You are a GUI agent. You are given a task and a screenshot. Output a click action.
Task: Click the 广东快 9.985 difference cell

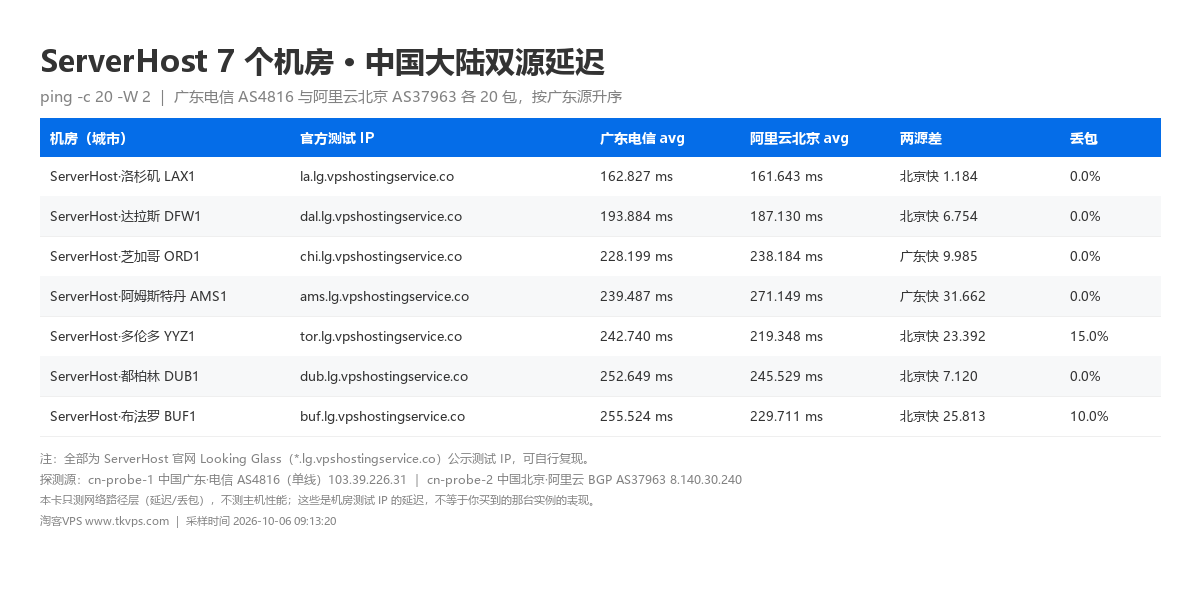point(939,256)
